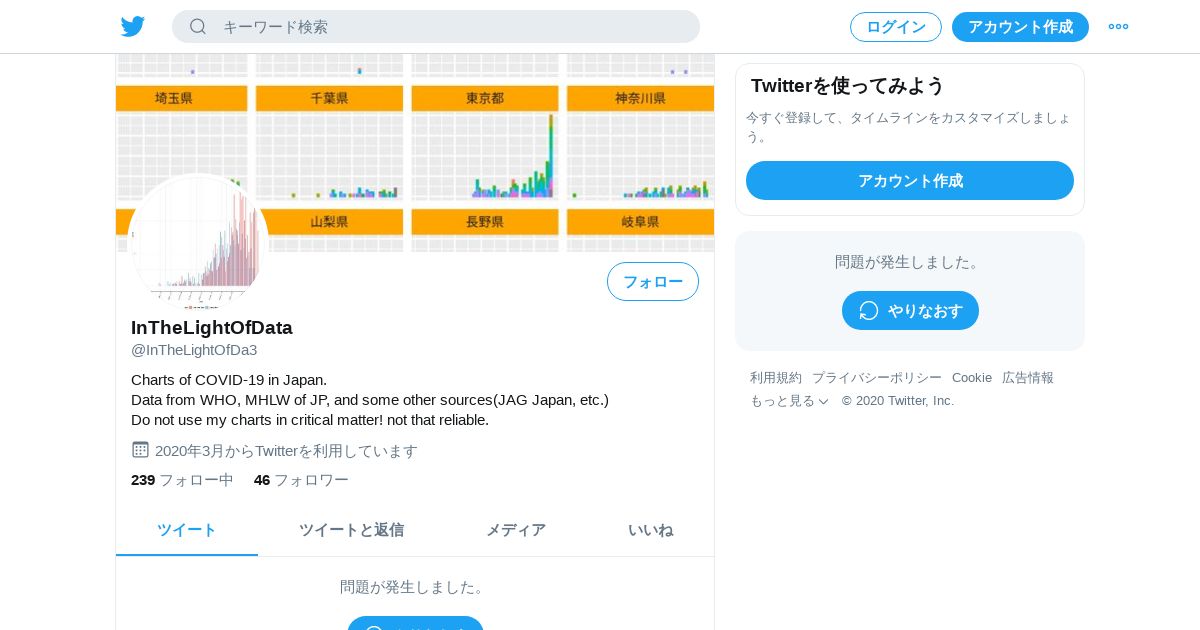Image resolution: width=1200 pixels, height=630 pixels.
Task: Click the calendar icon beside join date
Action: [140, 450]
